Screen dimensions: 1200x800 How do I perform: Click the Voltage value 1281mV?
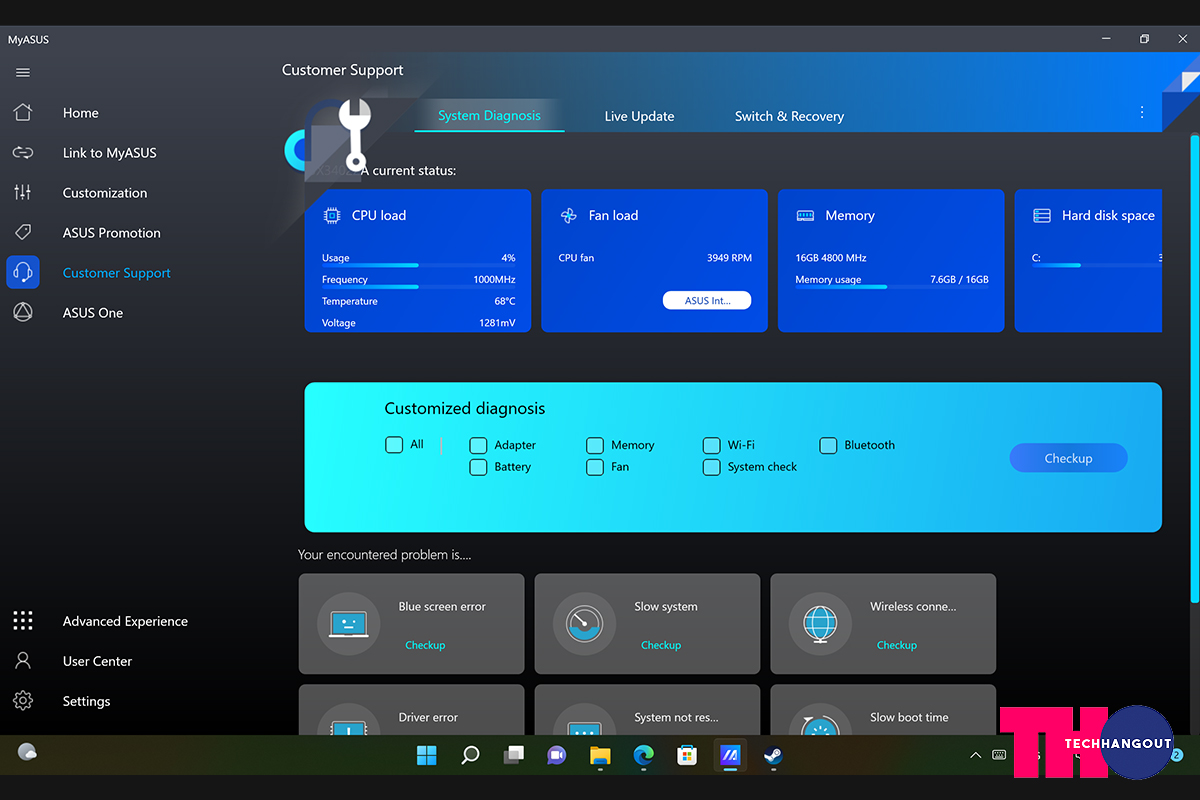(497, 323)
